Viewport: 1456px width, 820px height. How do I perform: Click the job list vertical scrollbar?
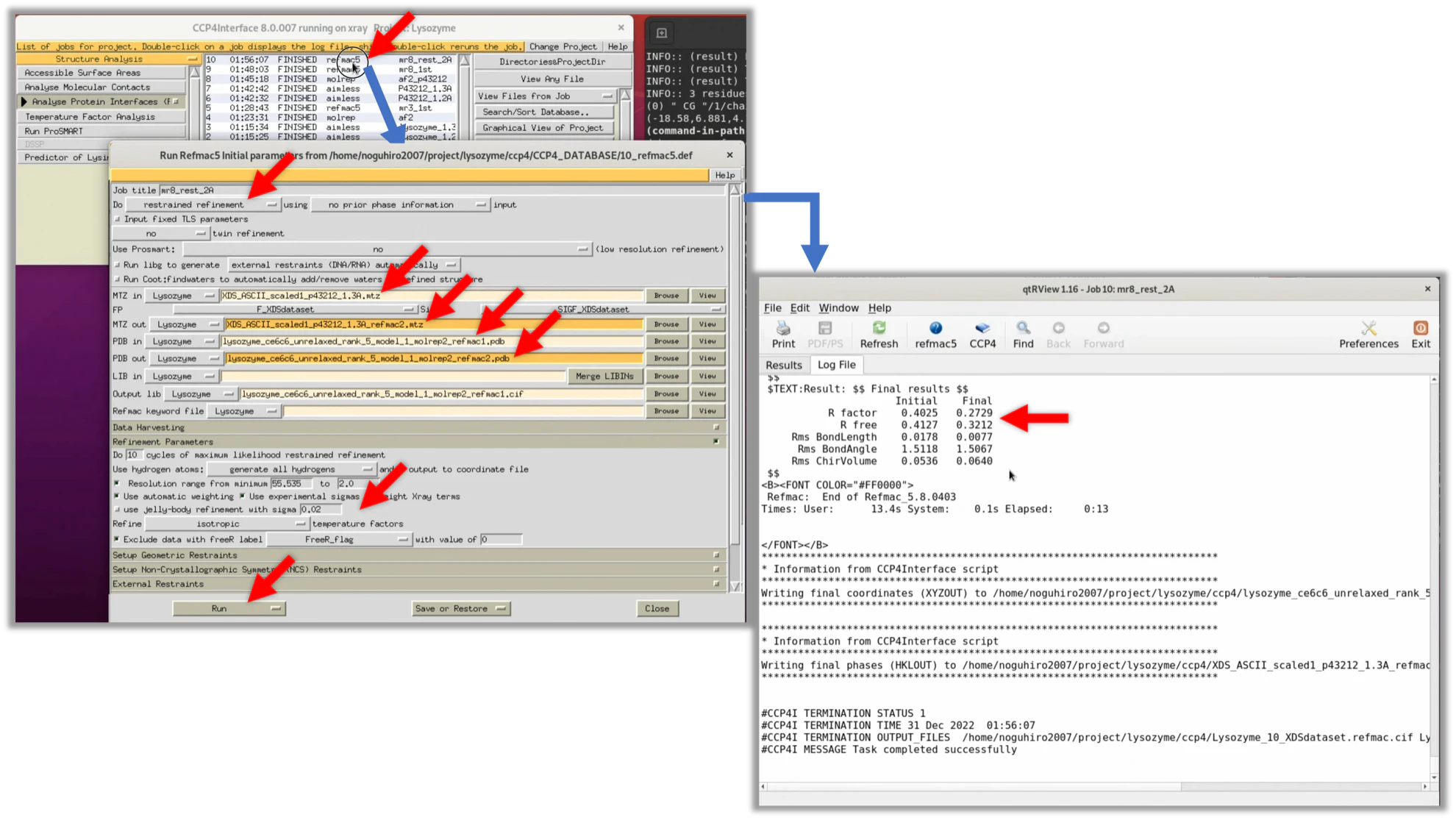465,99
